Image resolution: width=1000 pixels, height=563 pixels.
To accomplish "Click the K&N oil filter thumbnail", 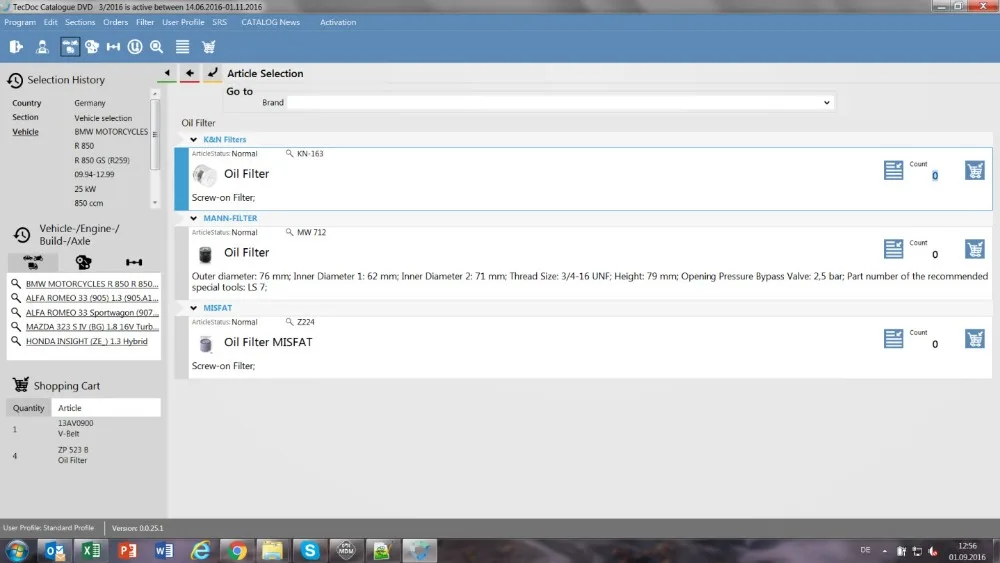I will click(204, 175).
